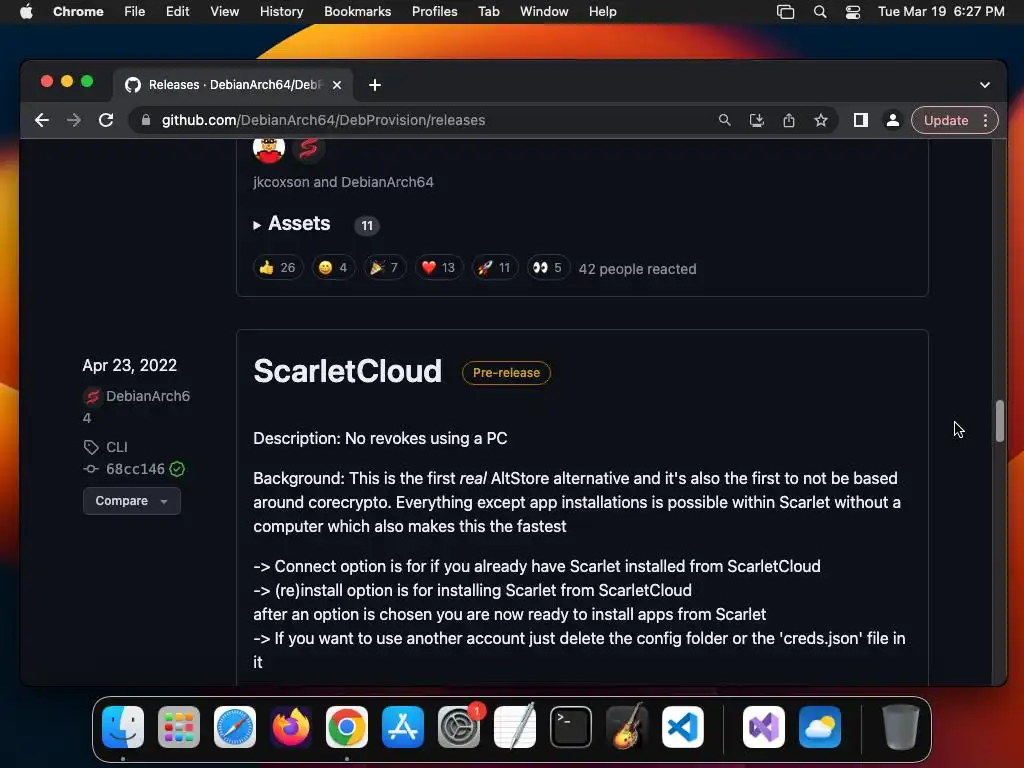Viewport: 1024px width, 768px height.
Task: Open the Help menu
Action: tap(602, 12)
